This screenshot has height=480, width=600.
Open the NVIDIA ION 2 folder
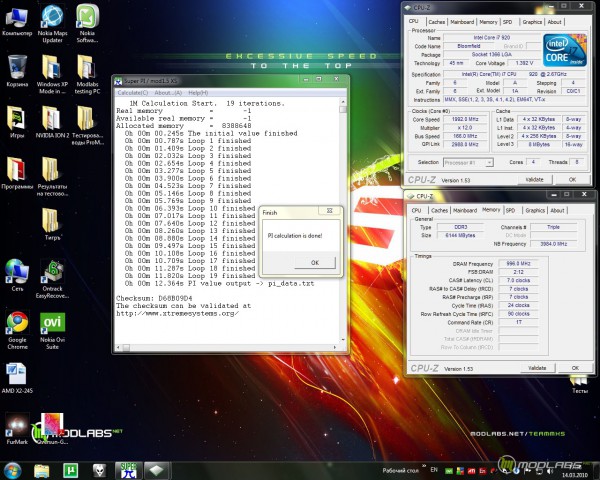point(52,122)
